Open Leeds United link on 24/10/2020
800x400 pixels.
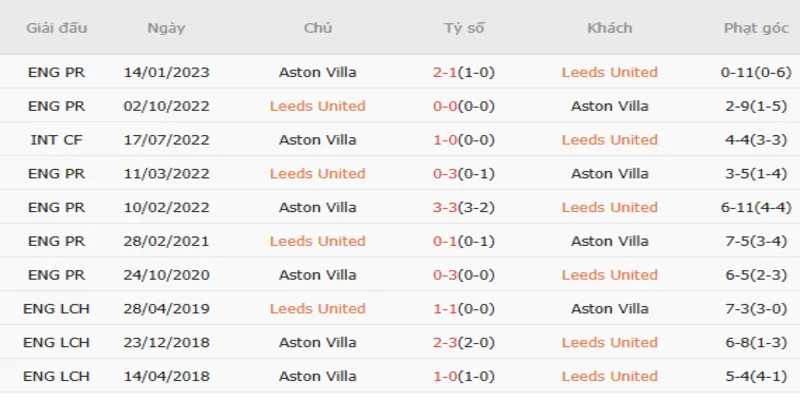(x=610, y=275)
